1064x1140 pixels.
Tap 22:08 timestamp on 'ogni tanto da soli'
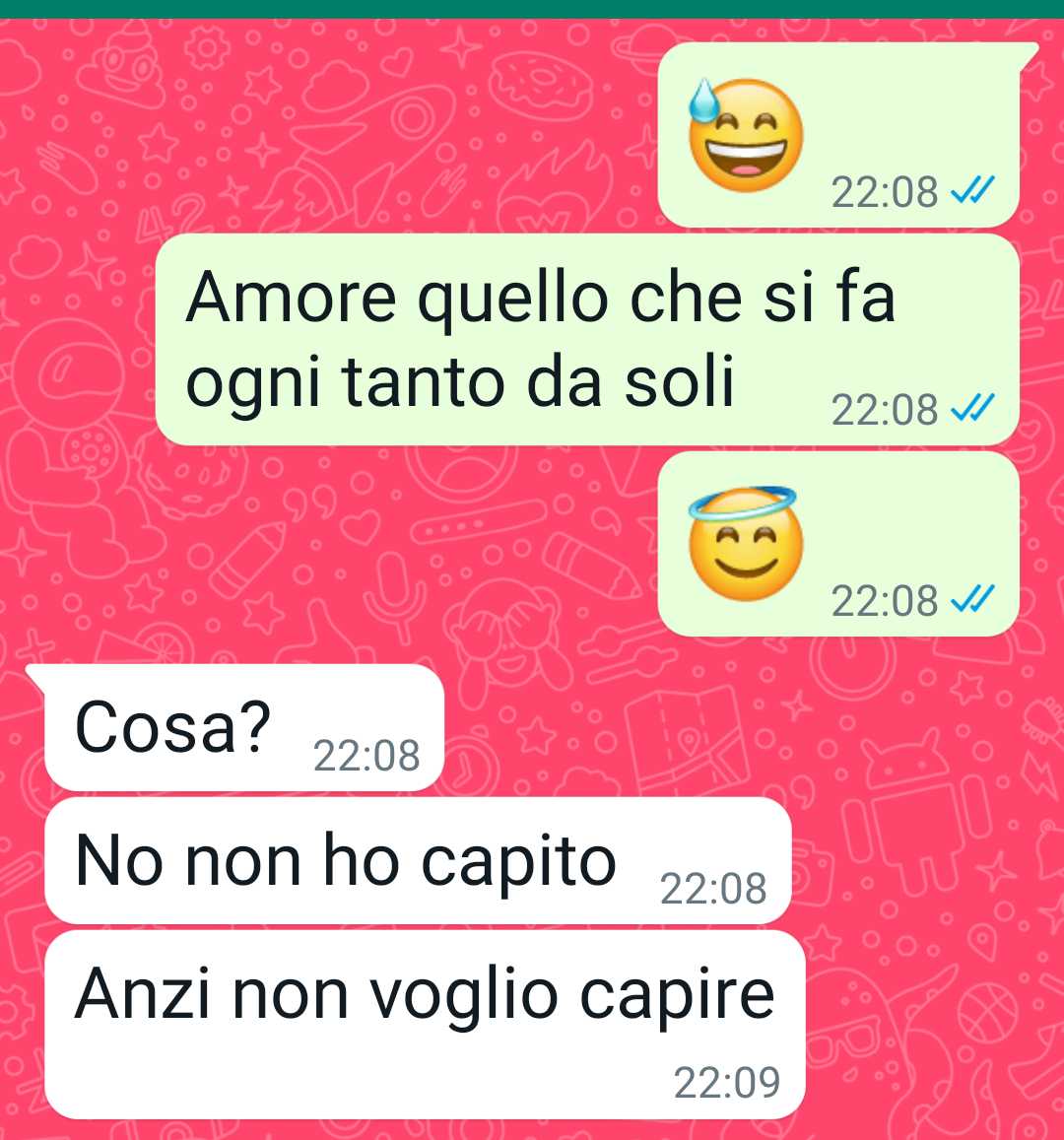885,409
